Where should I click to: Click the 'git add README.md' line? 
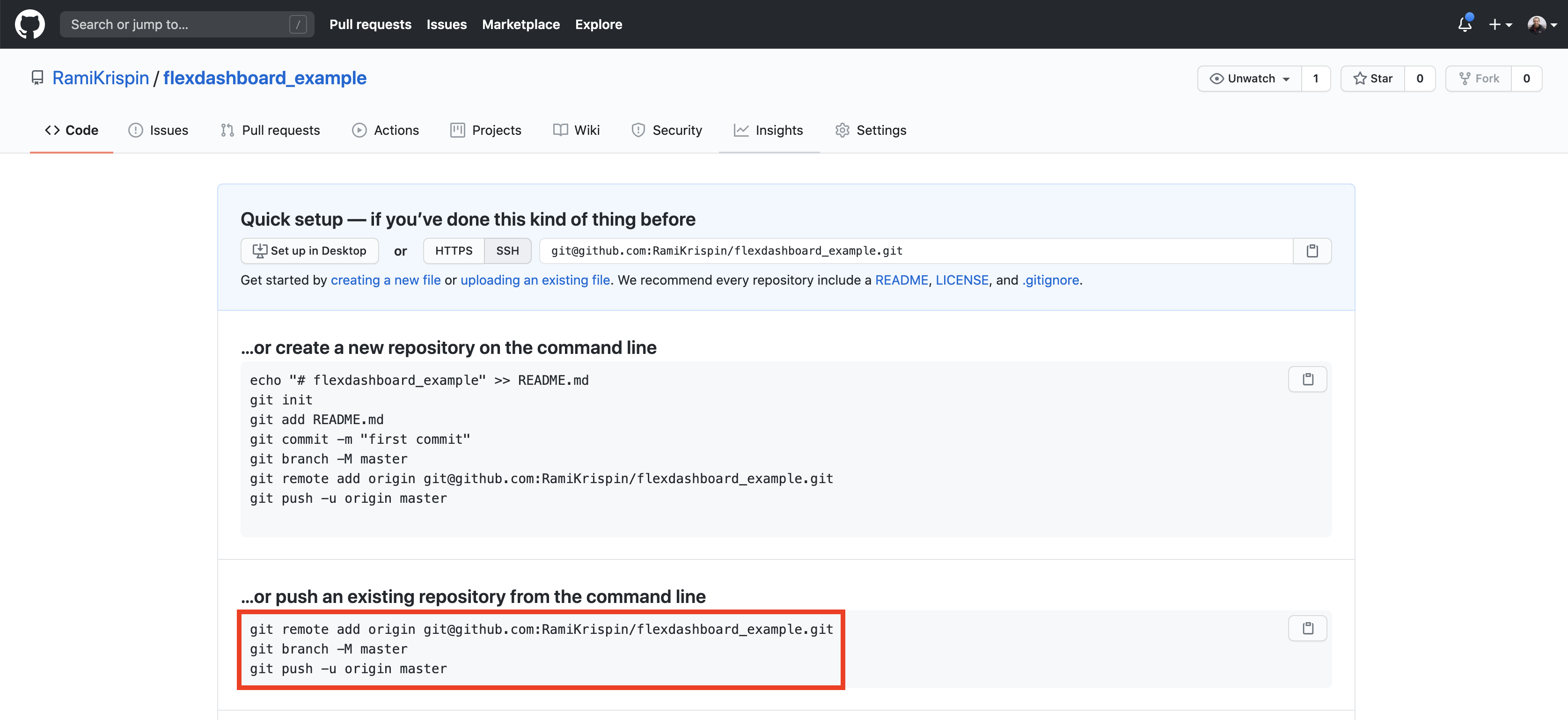pyautogui.click(x=316, y=419)
